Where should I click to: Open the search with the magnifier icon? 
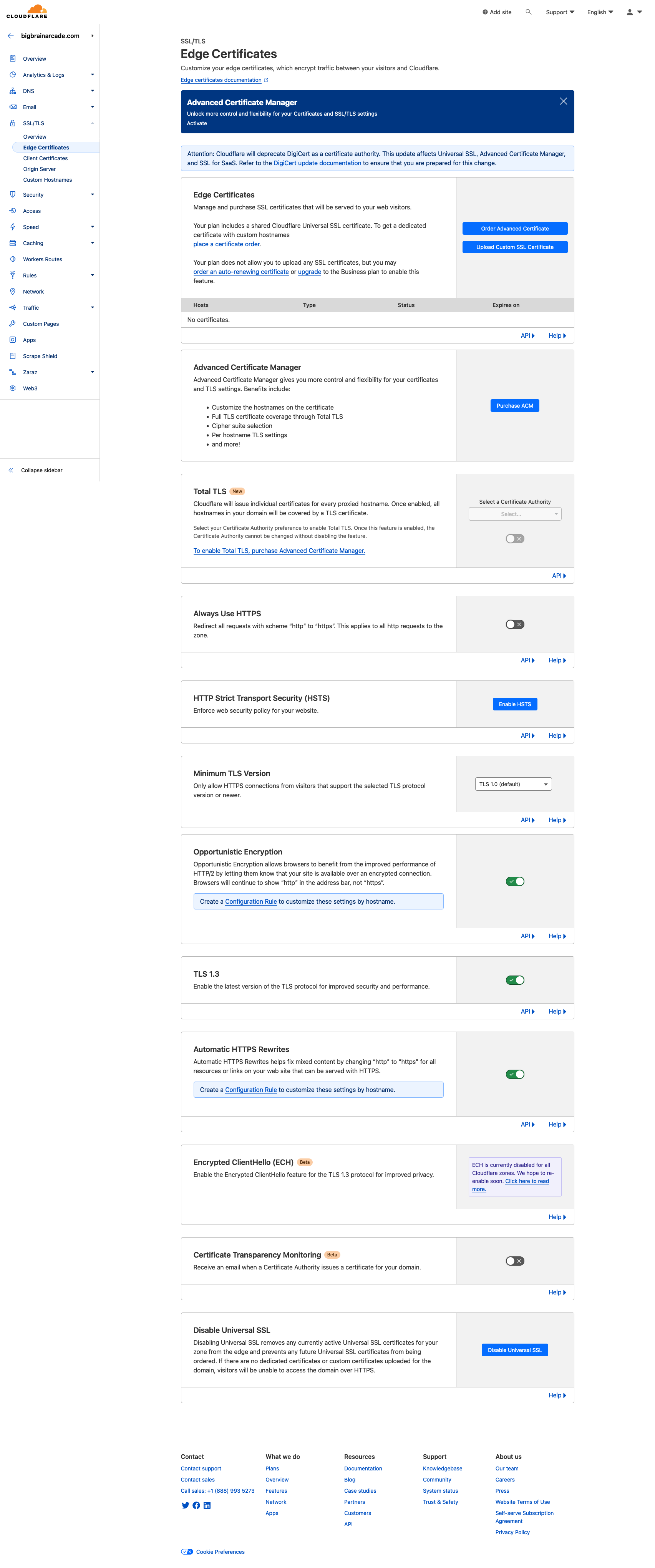(528, 12)
